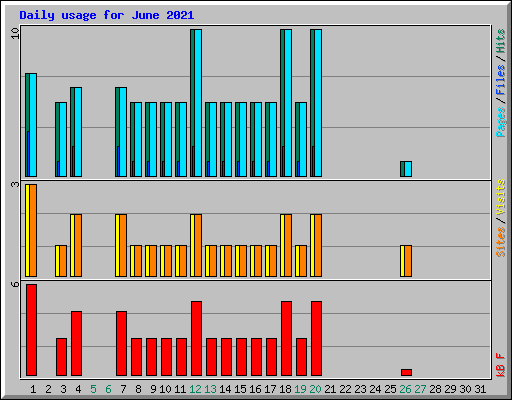Image resolution: width=512 pixels, height=400 pixels.
Task: Select day label 24 on the x-axis
Action: [x=375, y=389]
